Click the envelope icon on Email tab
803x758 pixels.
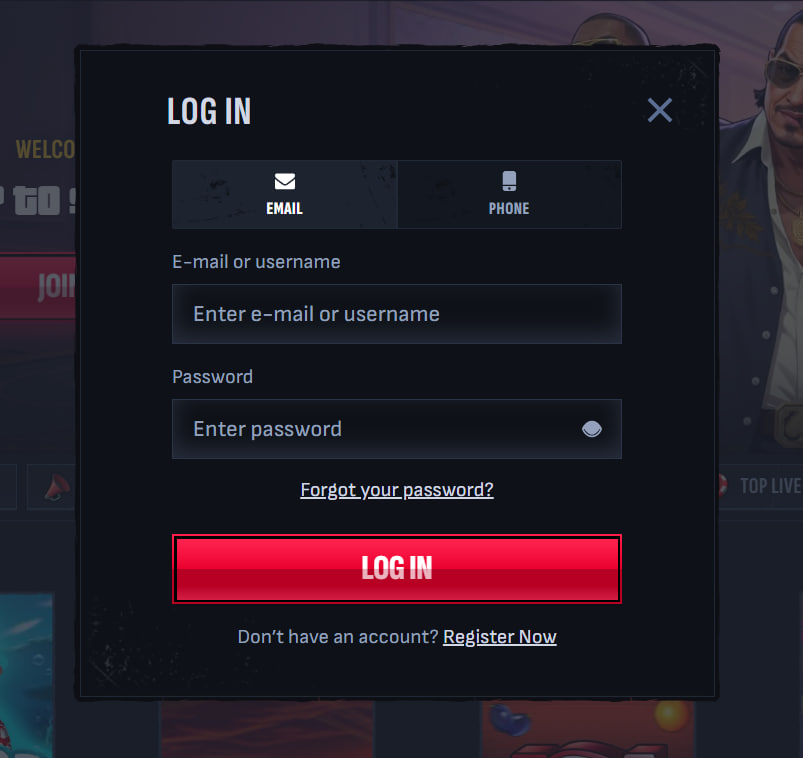pyautogui.click(x=285, y=181)
